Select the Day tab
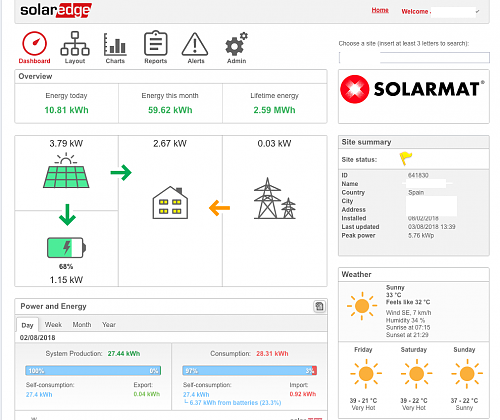Image resolution: width=500 pixels, height=420 pixels. (27, 325)
